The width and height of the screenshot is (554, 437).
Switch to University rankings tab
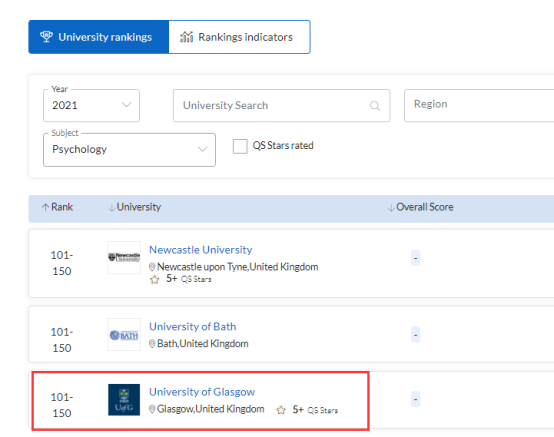tap(99, 37)
